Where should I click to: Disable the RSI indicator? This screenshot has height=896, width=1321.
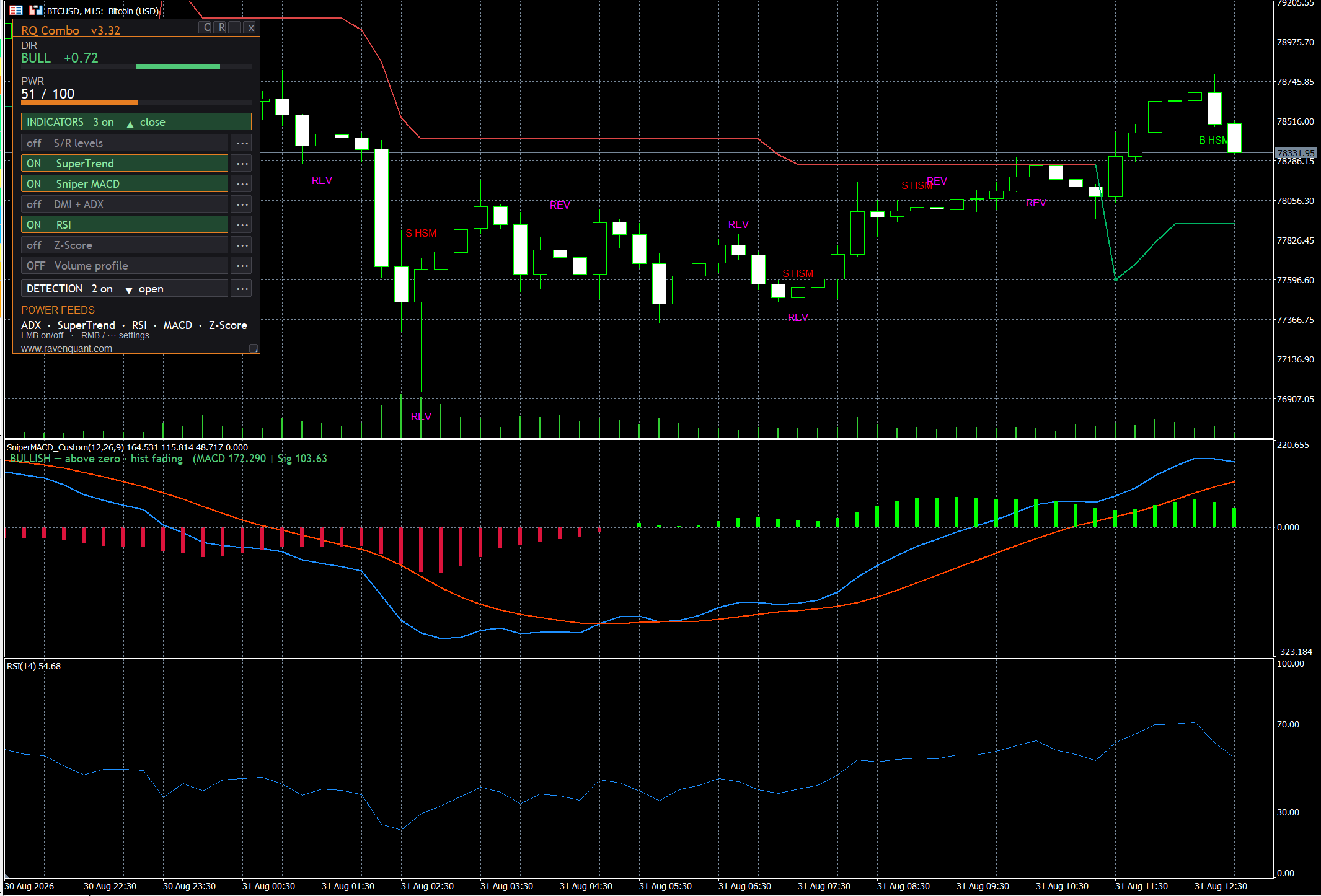125,225
